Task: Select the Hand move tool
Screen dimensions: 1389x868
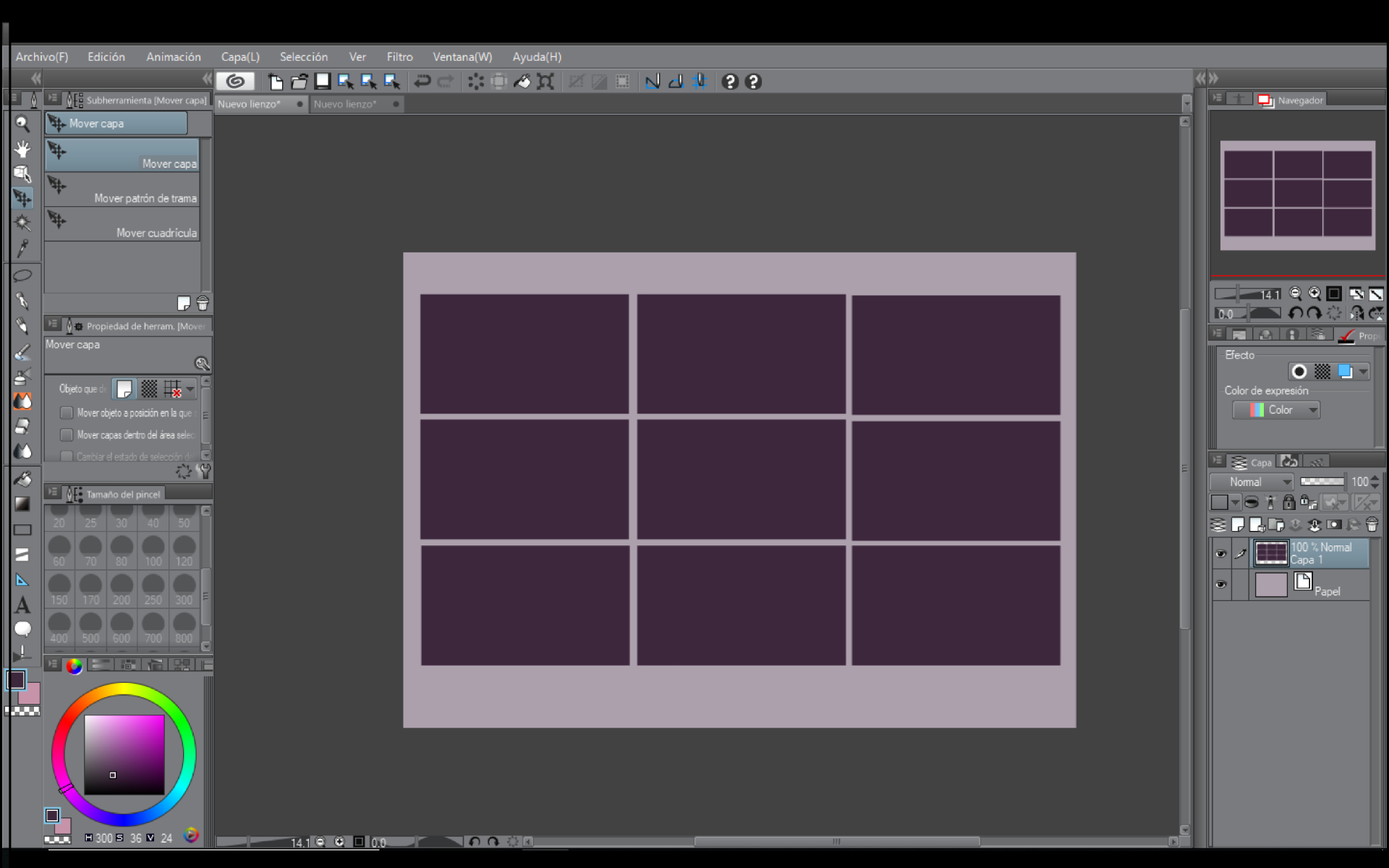Action: [x=22, y=149]
